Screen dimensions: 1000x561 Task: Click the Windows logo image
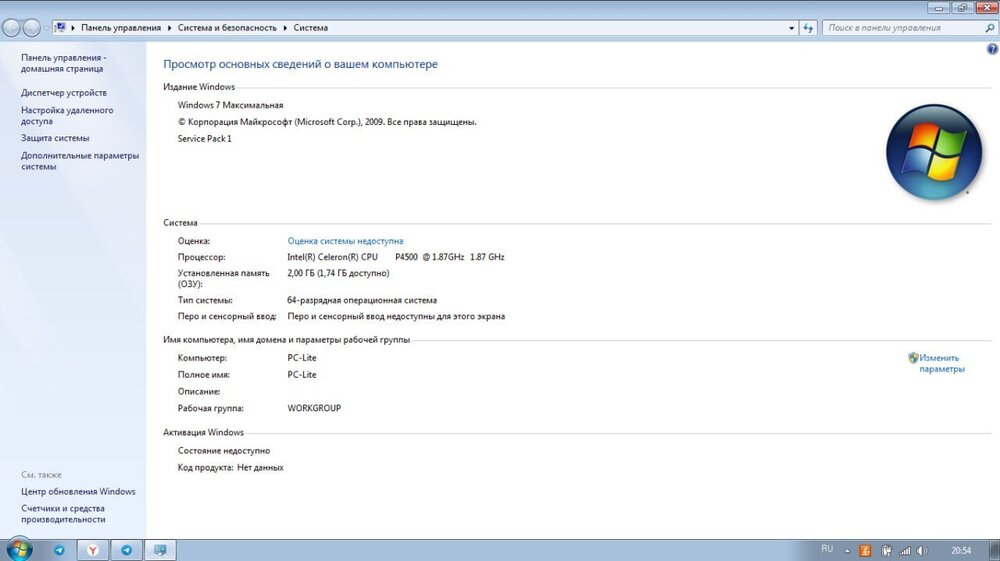pos(934,152)
